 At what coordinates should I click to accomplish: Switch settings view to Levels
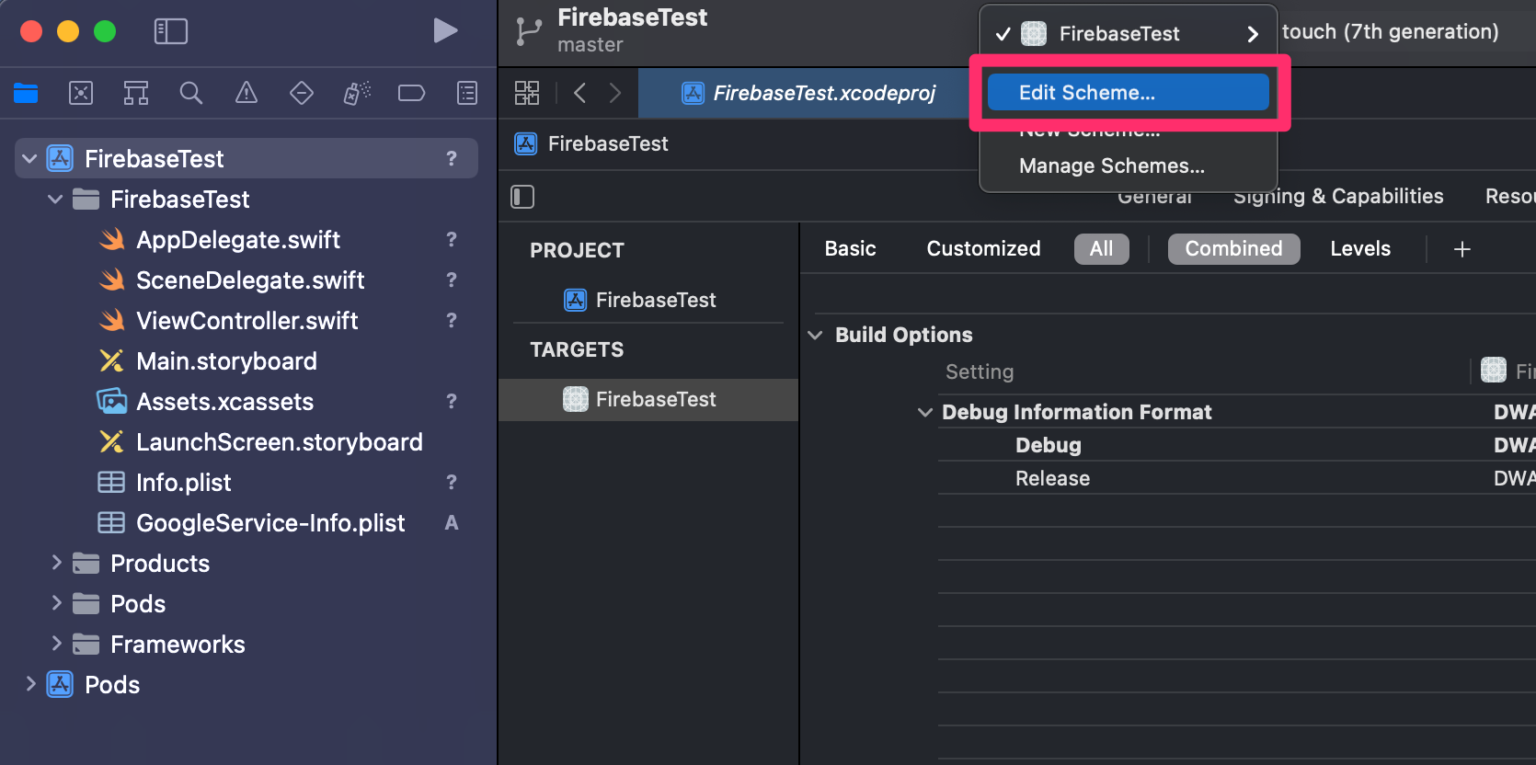[1360, 249]
